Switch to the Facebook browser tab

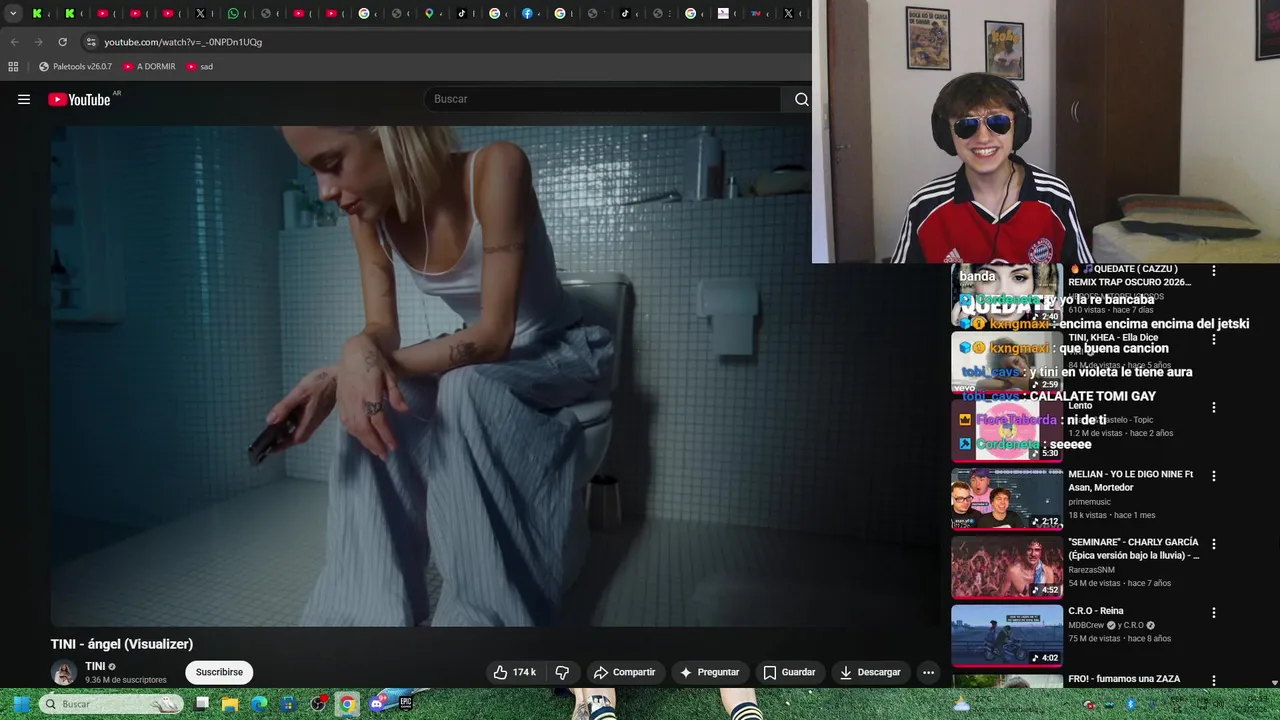tap(527, 13)
